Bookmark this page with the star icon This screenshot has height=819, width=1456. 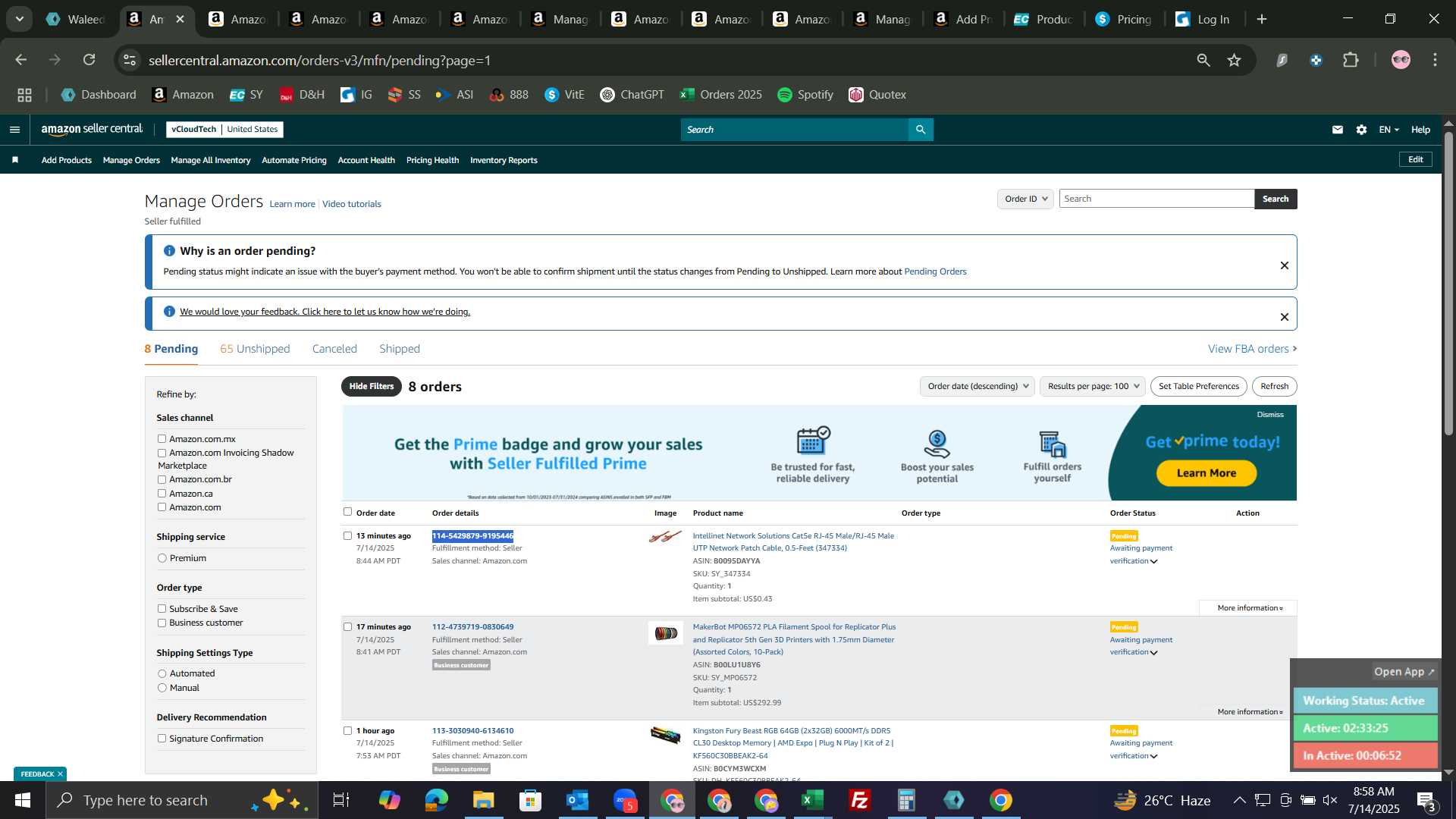(1235, 60)
